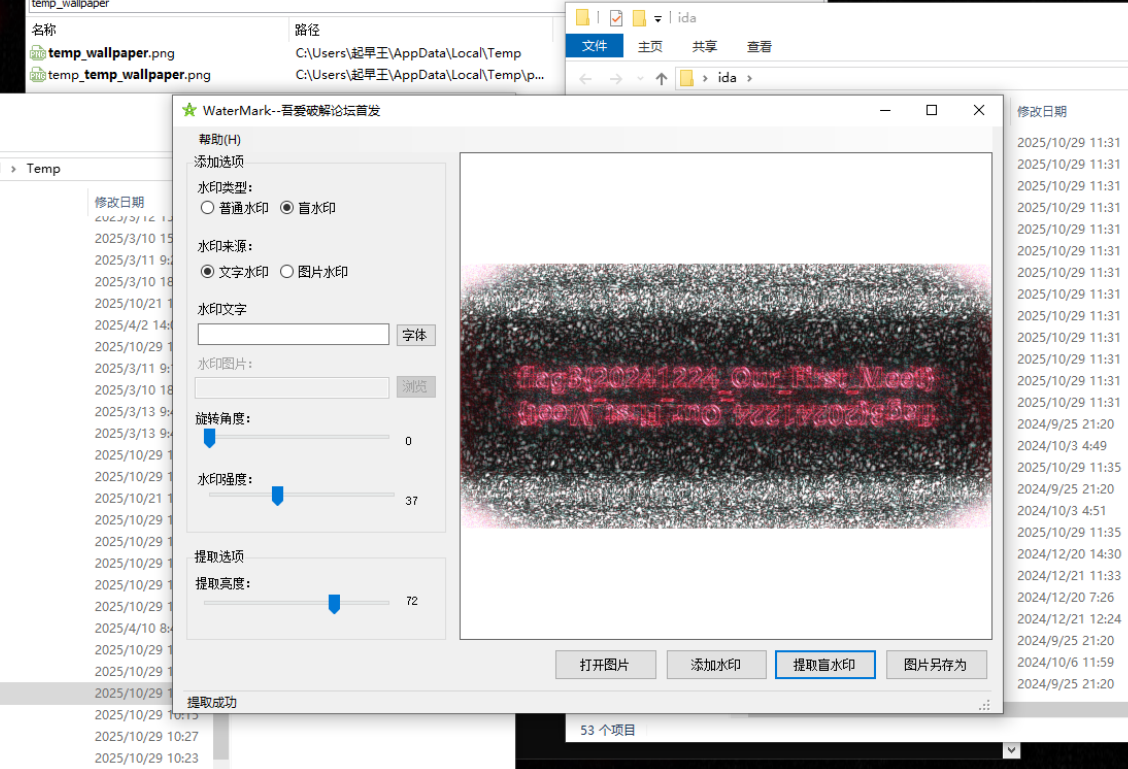Click the 图片另存为 button

pyautogui.click(x=935, y=664)
